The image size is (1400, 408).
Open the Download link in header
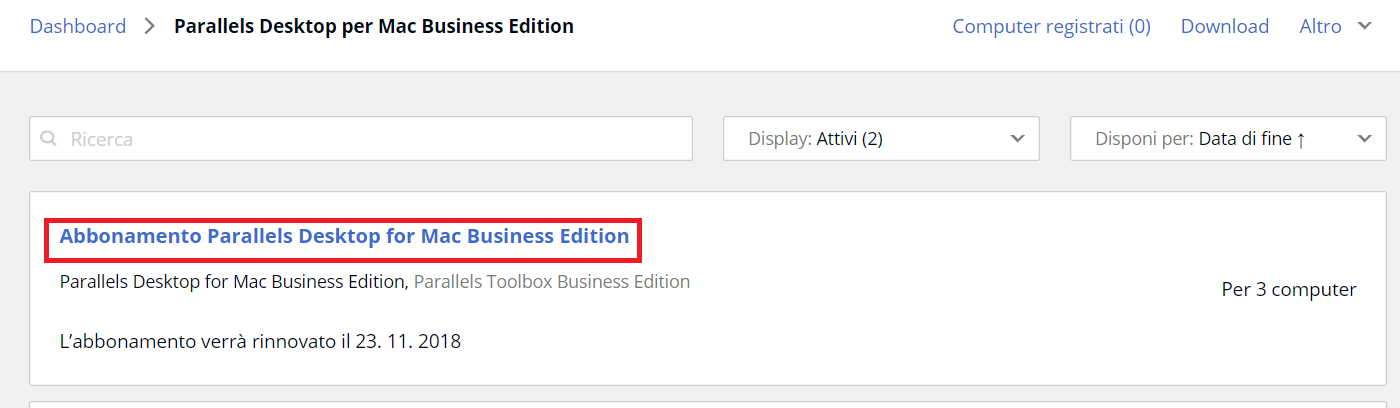(1224, 26)
